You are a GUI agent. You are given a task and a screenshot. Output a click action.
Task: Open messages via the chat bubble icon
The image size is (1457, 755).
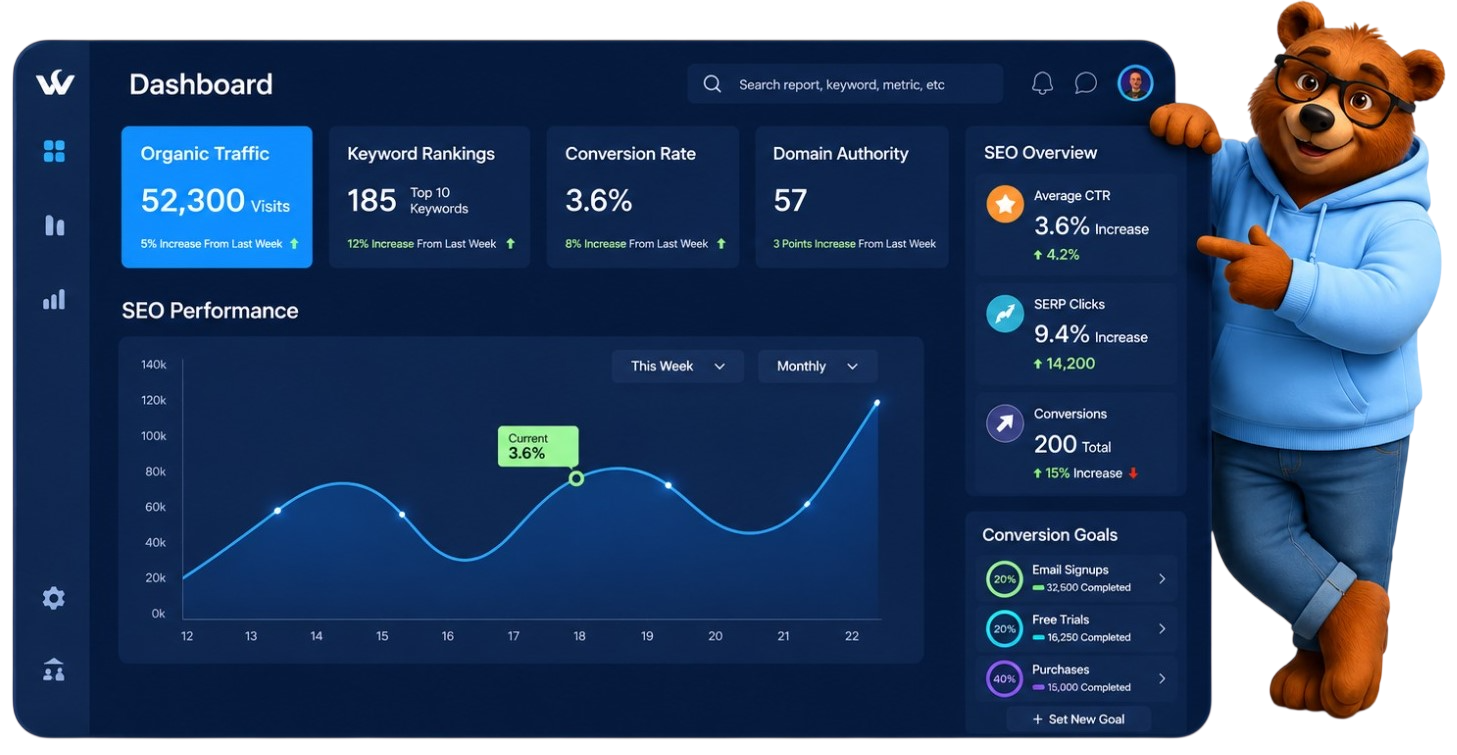1086,83
